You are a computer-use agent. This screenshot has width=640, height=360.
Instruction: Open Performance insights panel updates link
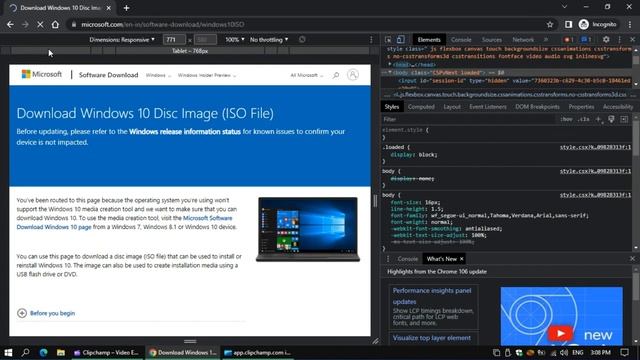coord(432,296)
